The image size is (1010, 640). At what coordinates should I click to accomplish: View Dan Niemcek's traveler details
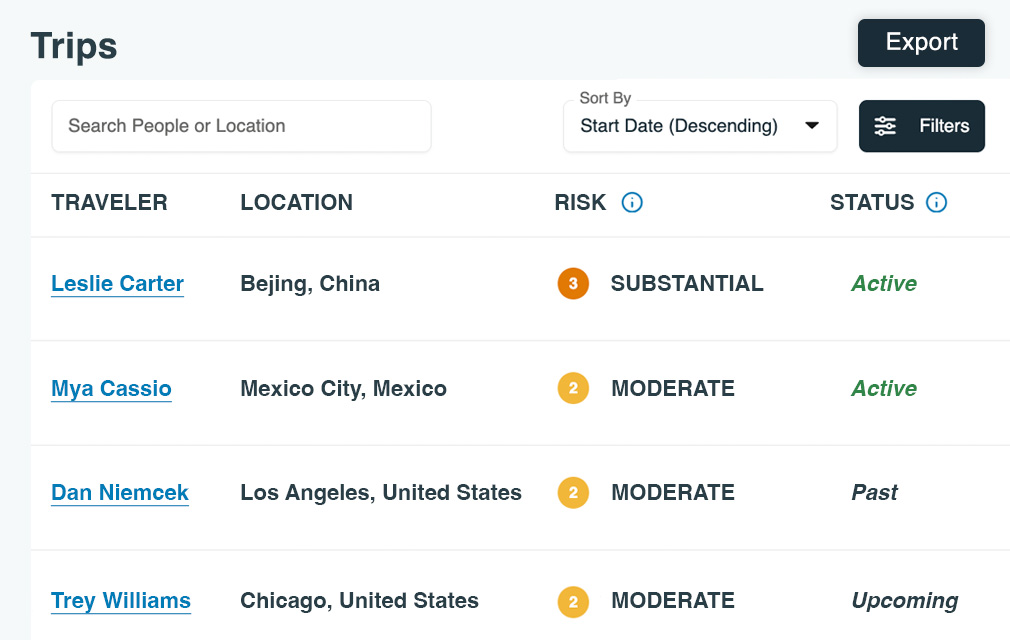click(120, 493)
